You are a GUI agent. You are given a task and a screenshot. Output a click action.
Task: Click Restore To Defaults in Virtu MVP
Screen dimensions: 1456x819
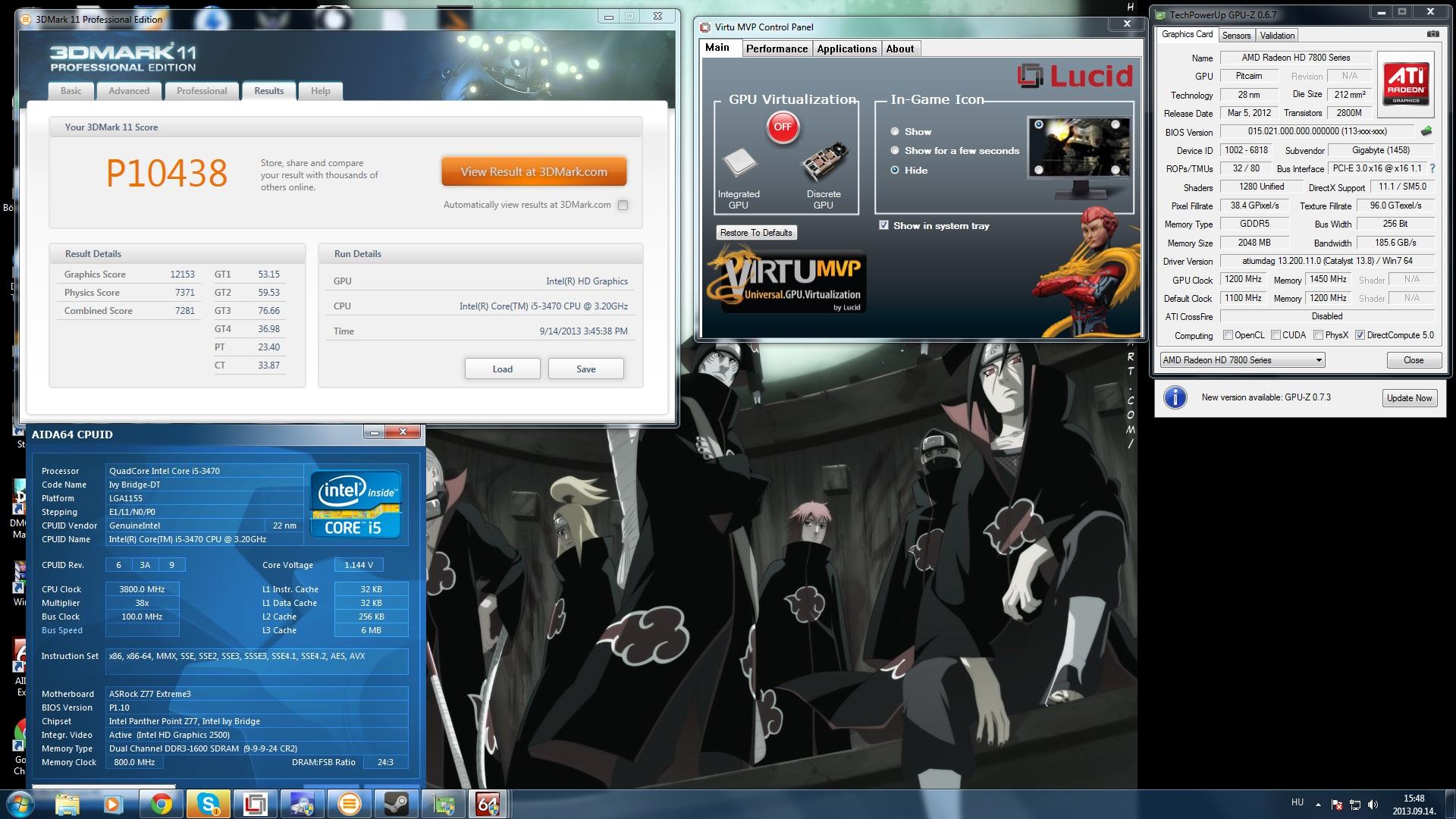pyautogui.click(x=756, y=233)
